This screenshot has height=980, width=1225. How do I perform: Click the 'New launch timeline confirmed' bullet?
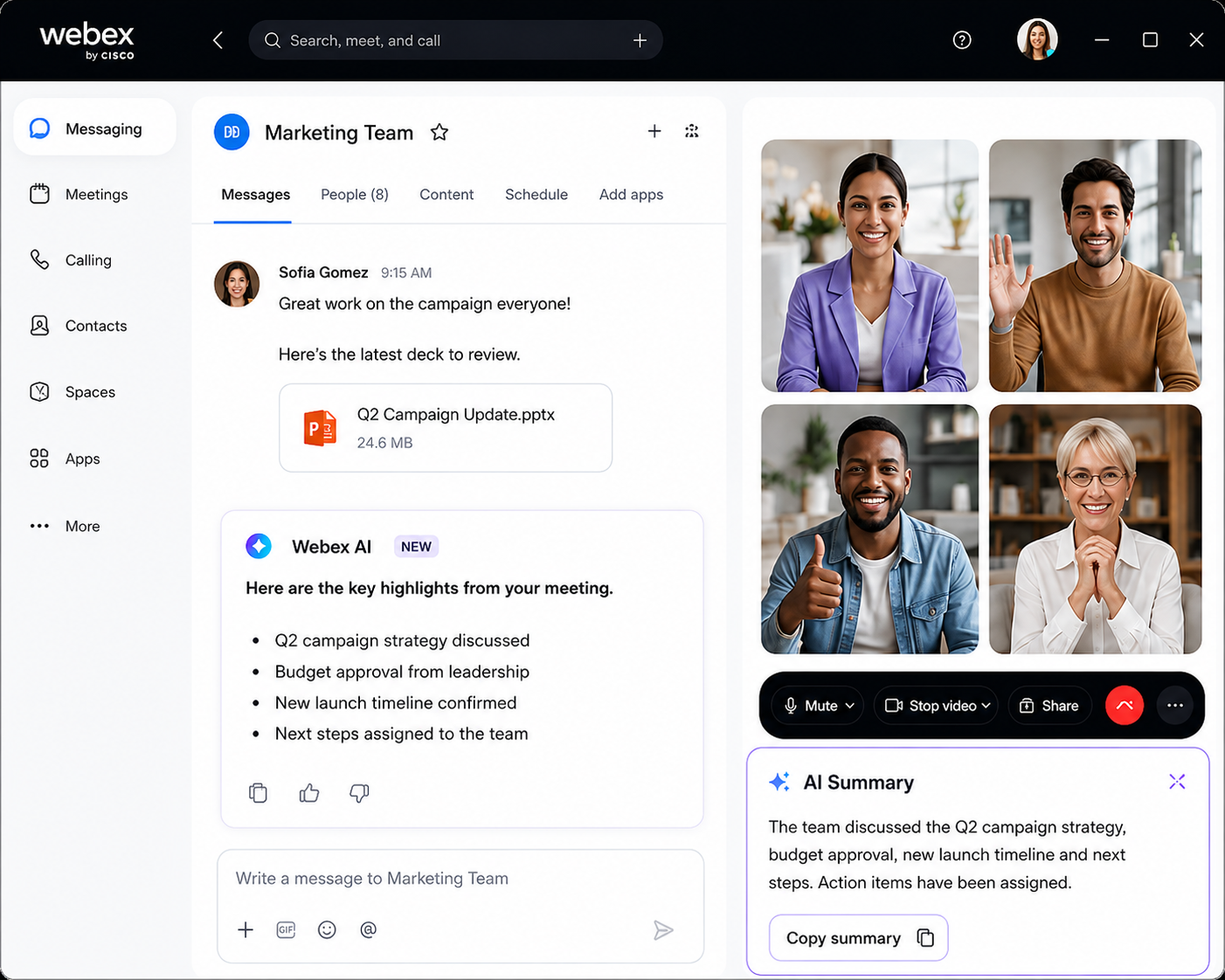396,703
